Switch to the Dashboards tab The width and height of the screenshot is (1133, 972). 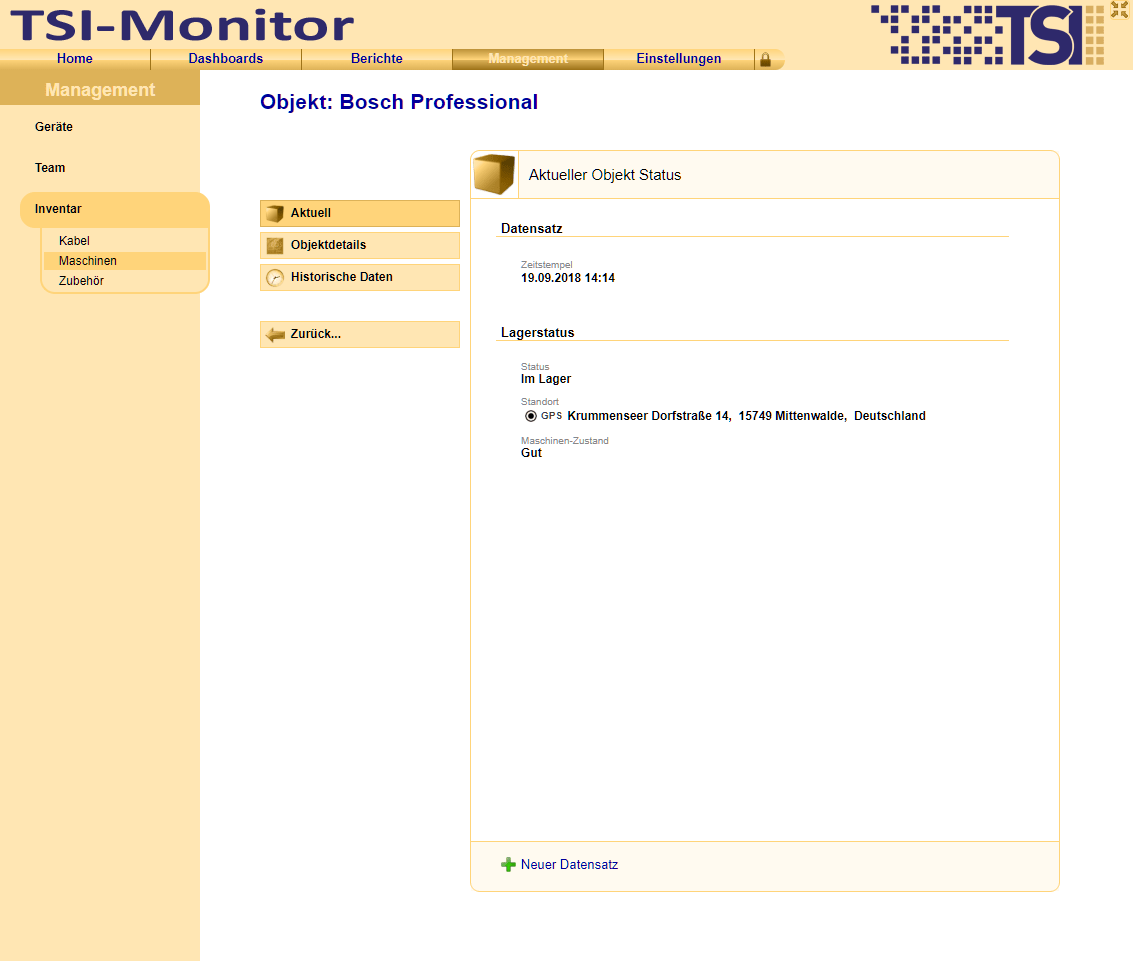coord(225,59)
